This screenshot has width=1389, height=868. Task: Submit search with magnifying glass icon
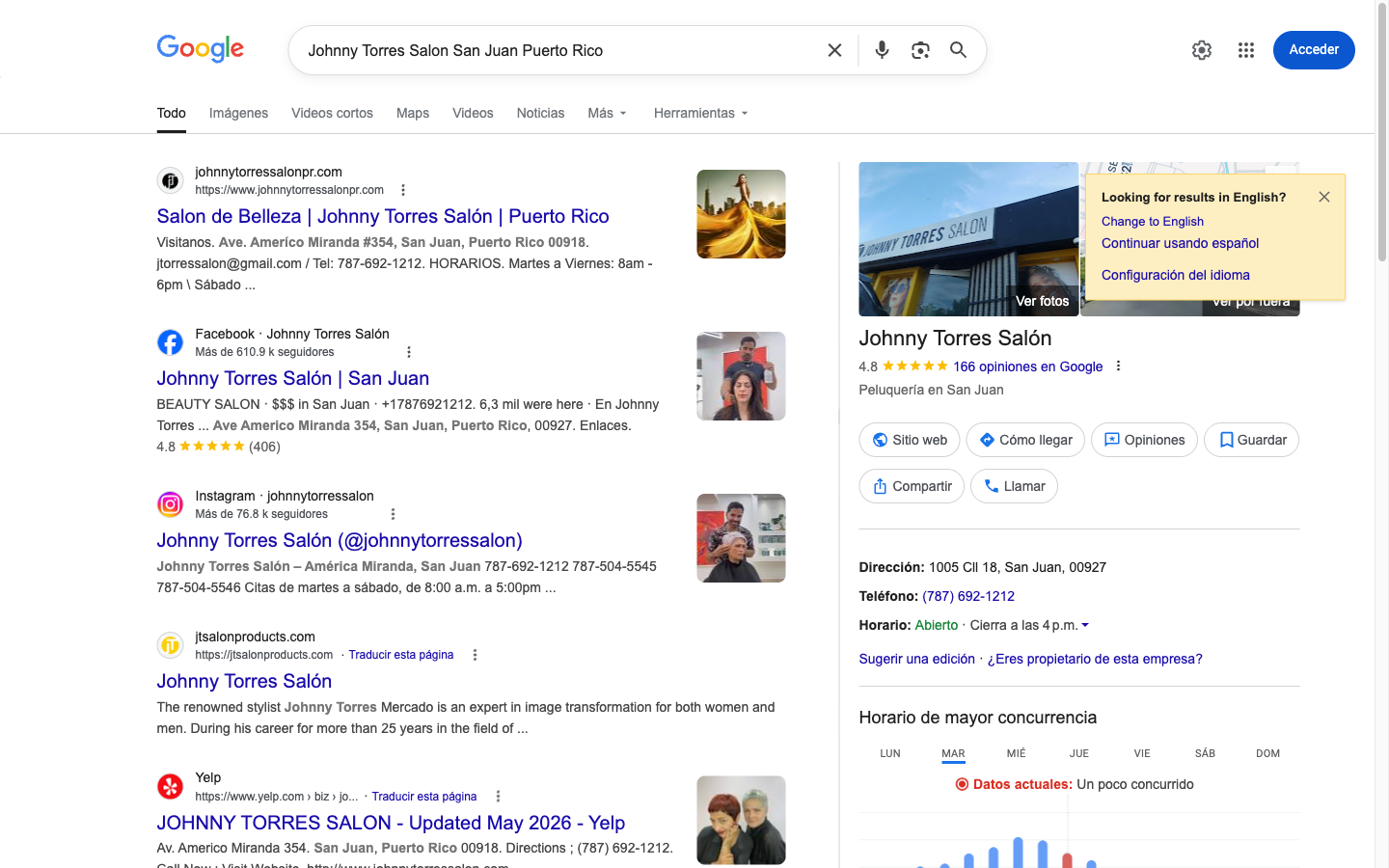coord(958,50)
